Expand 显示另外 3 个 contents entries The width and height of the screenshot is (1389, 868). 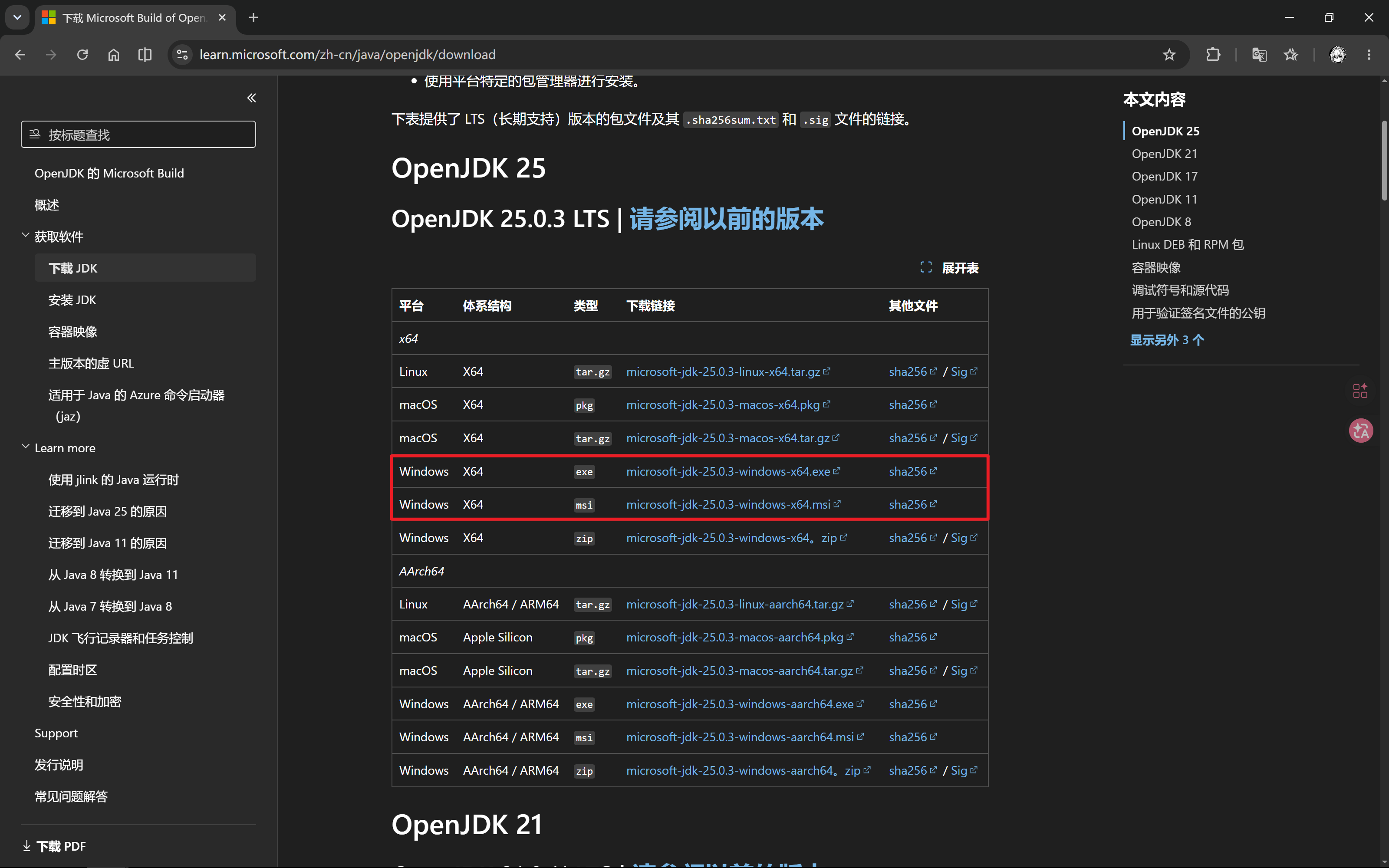tap(1167, 340)
